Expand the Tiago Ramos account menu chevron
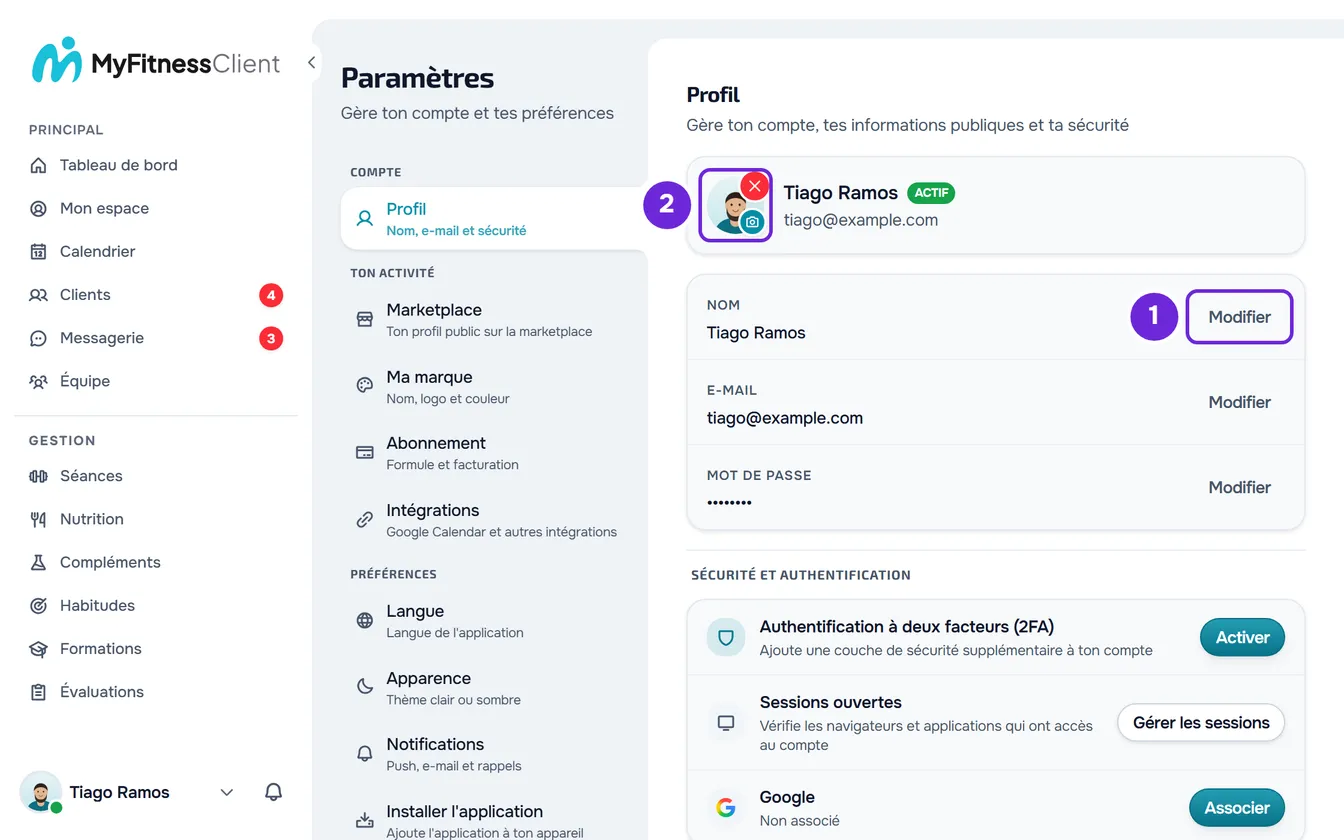Screen dimensions: 1344x840 pos(227,792)
